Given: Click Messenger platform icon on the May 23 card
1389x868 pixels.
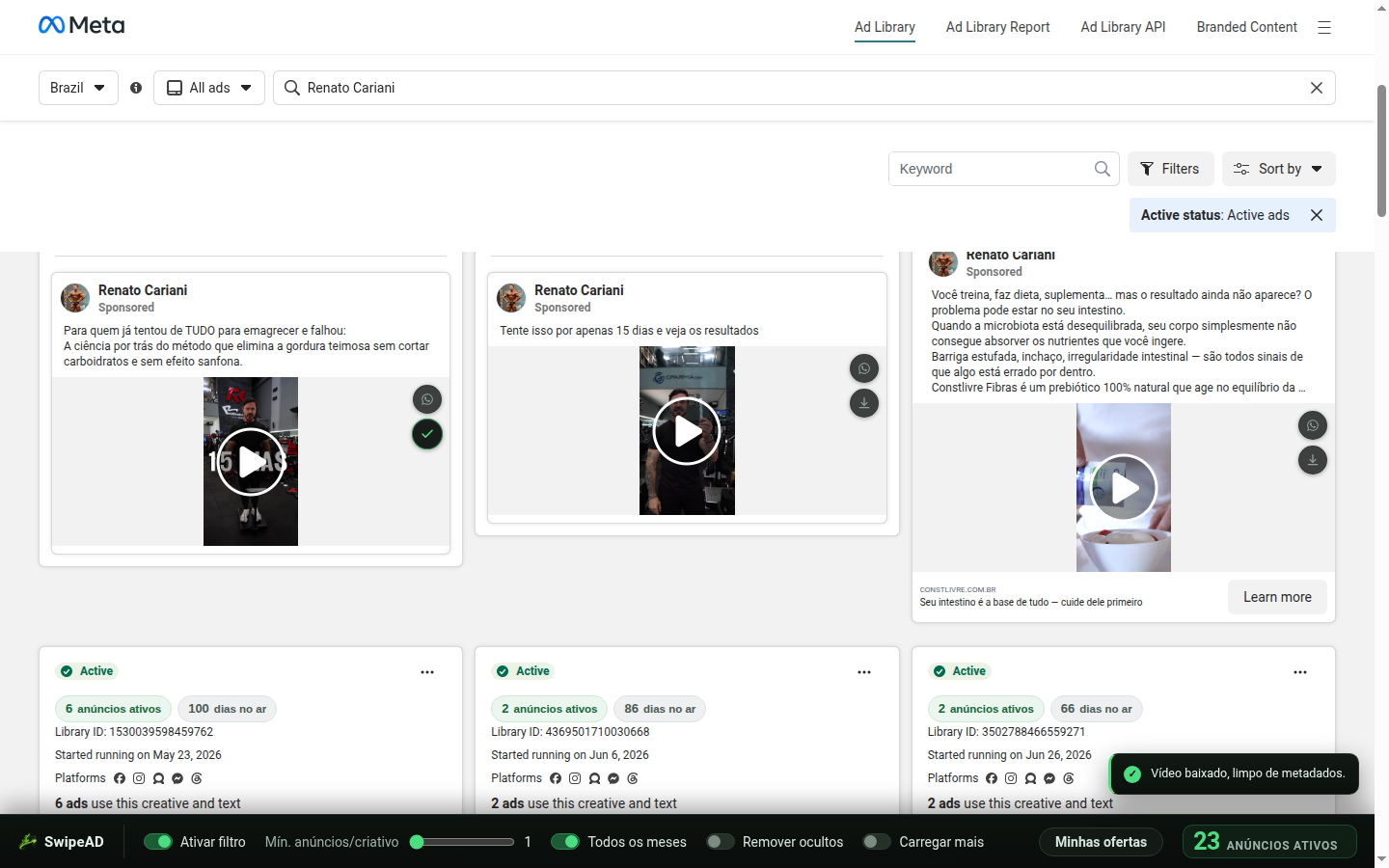Looking at the screenshot, I should tap(177, 778).
